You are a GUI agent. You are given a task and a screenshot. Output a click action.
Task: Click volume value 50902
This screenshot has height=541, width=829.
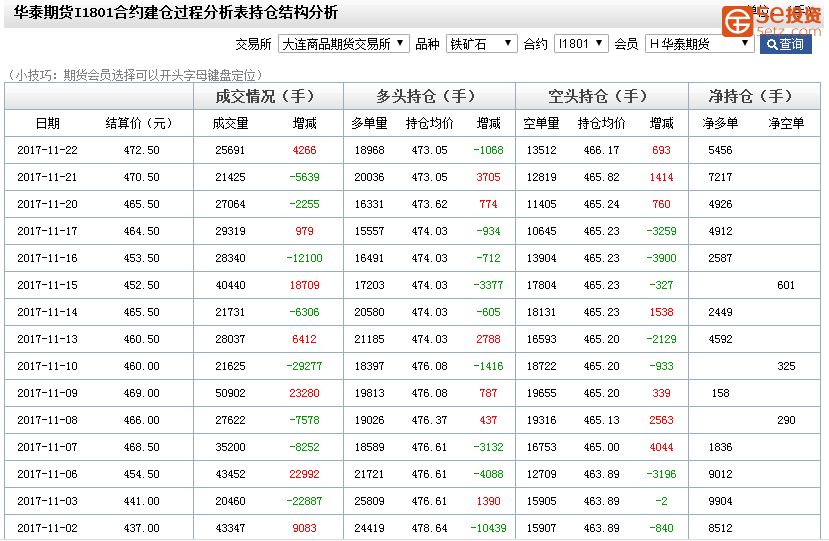(230, 393)
